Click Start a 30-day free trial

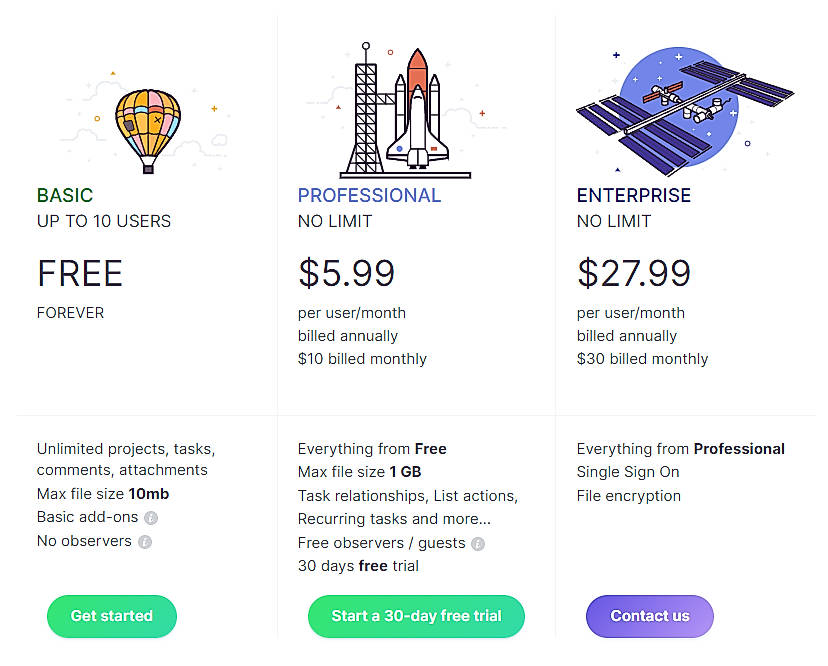(x=416, y=616)
